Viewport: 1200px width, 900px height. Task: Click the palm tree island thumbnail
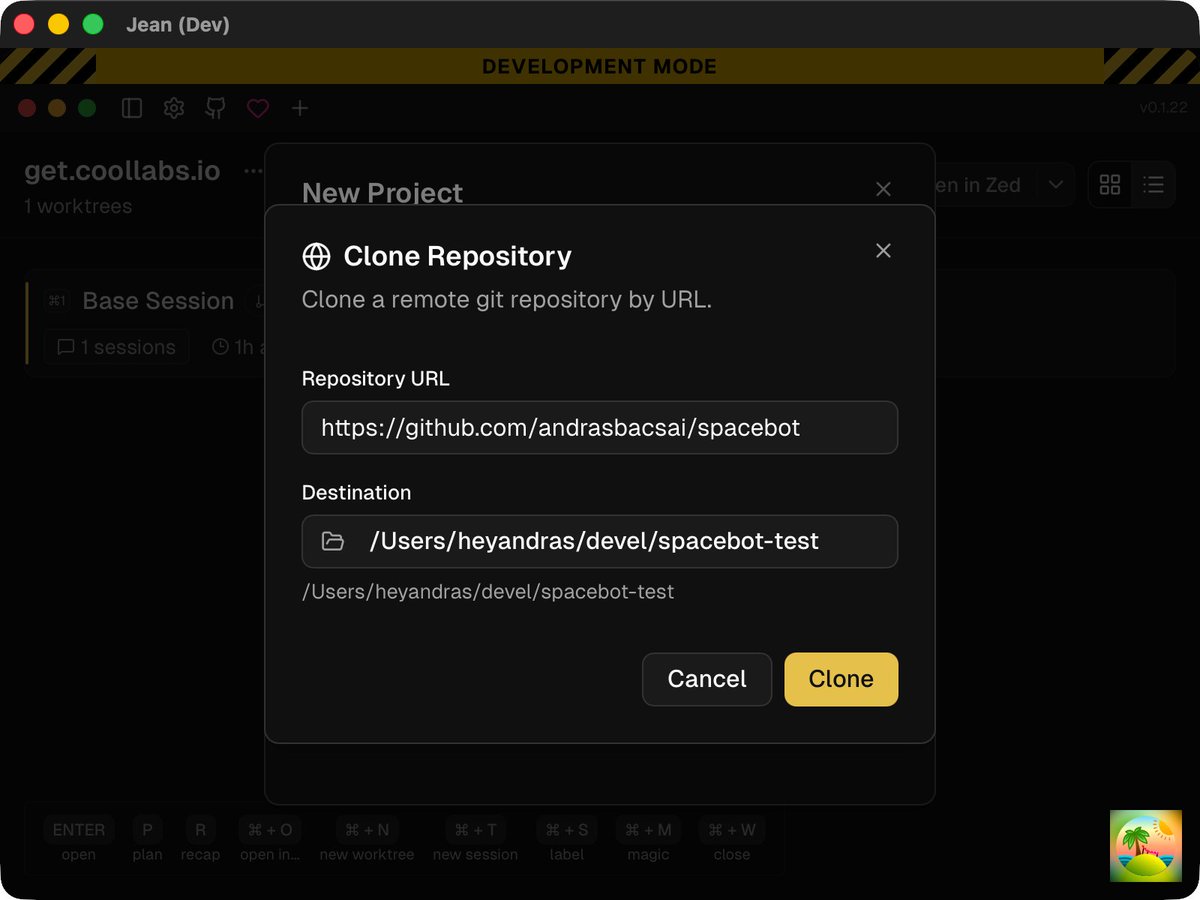coord(1146,846)
